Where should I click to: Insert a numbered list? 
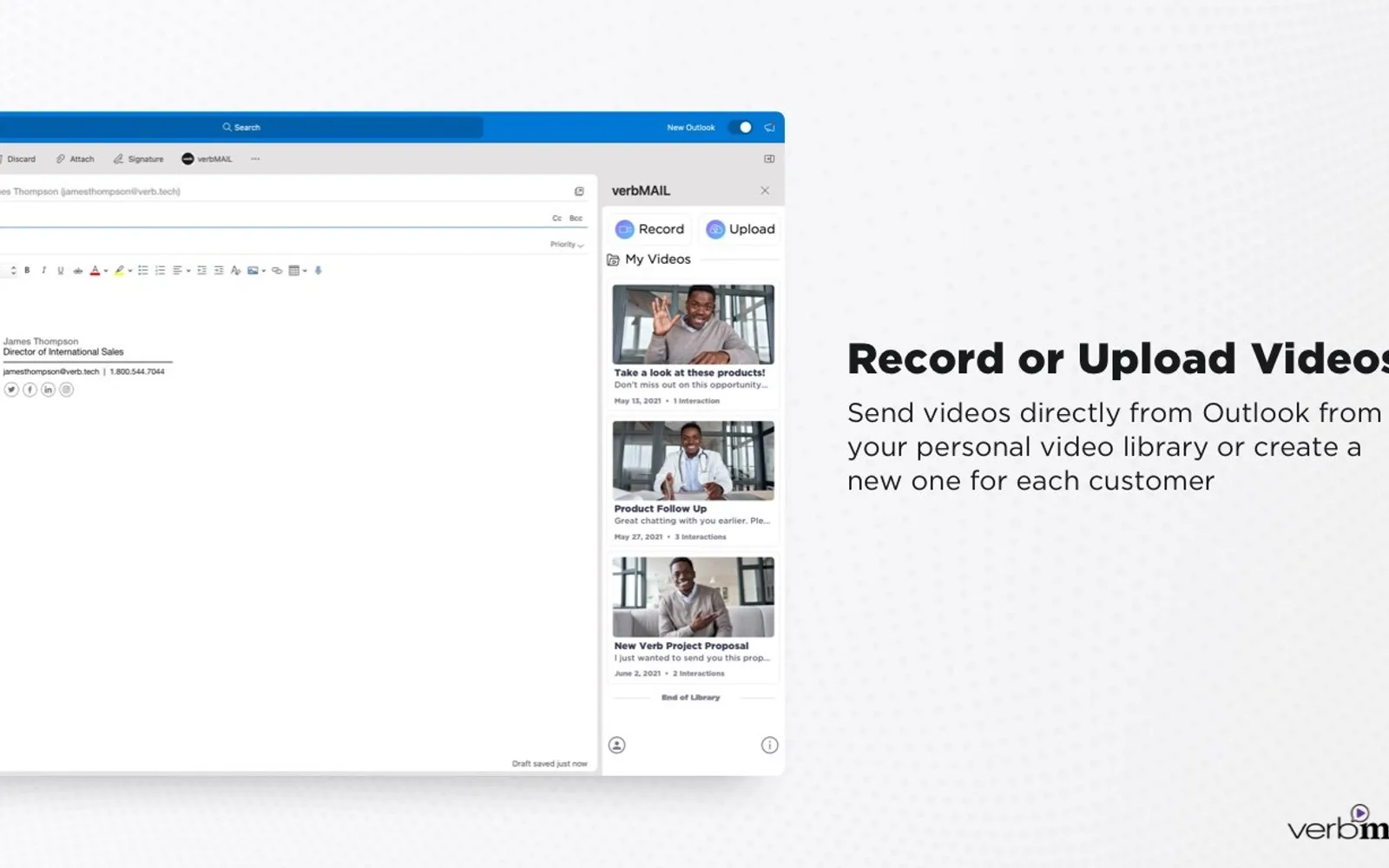click(160, 271)
